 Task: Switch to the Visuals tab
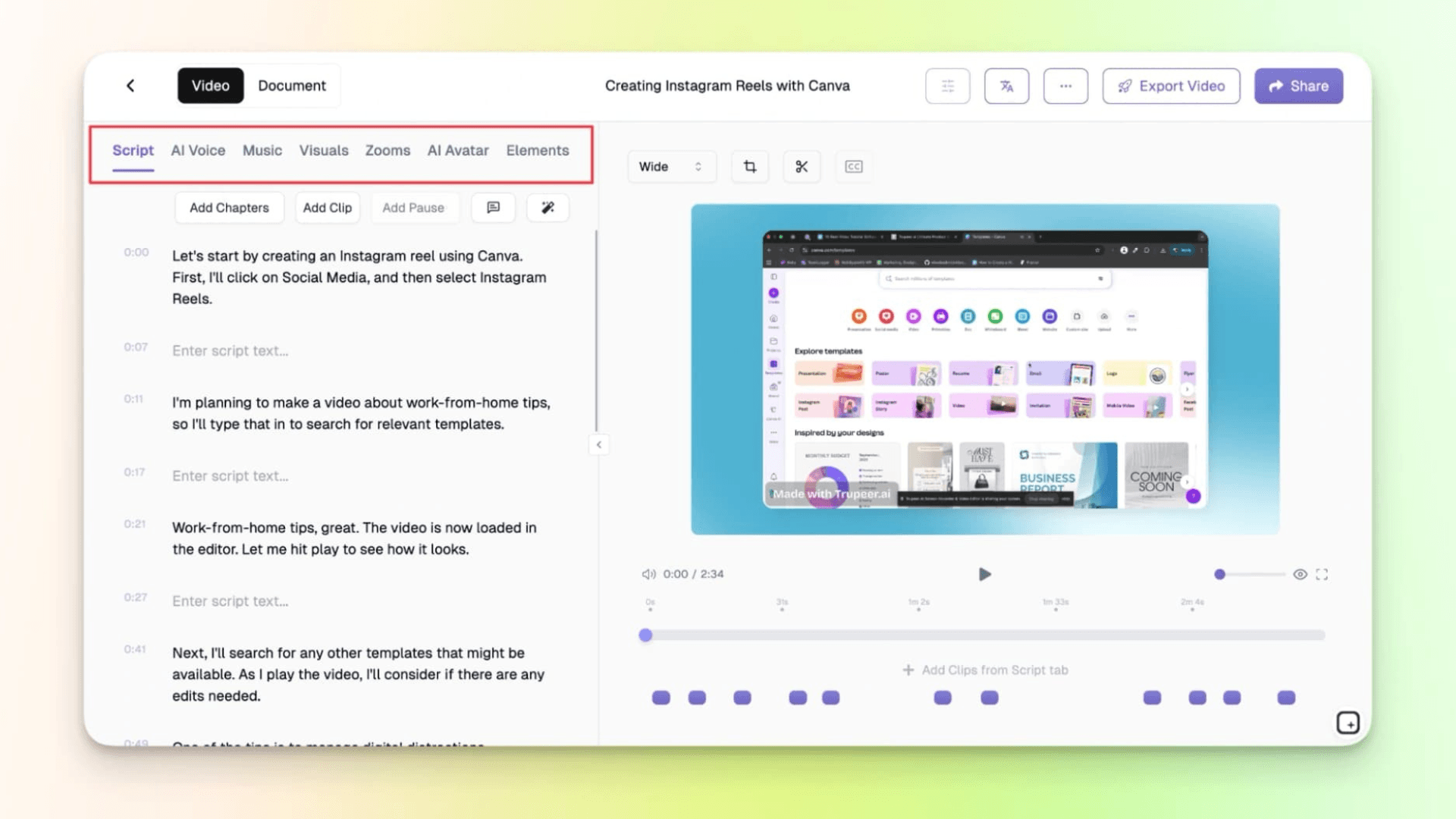point(324,150)
